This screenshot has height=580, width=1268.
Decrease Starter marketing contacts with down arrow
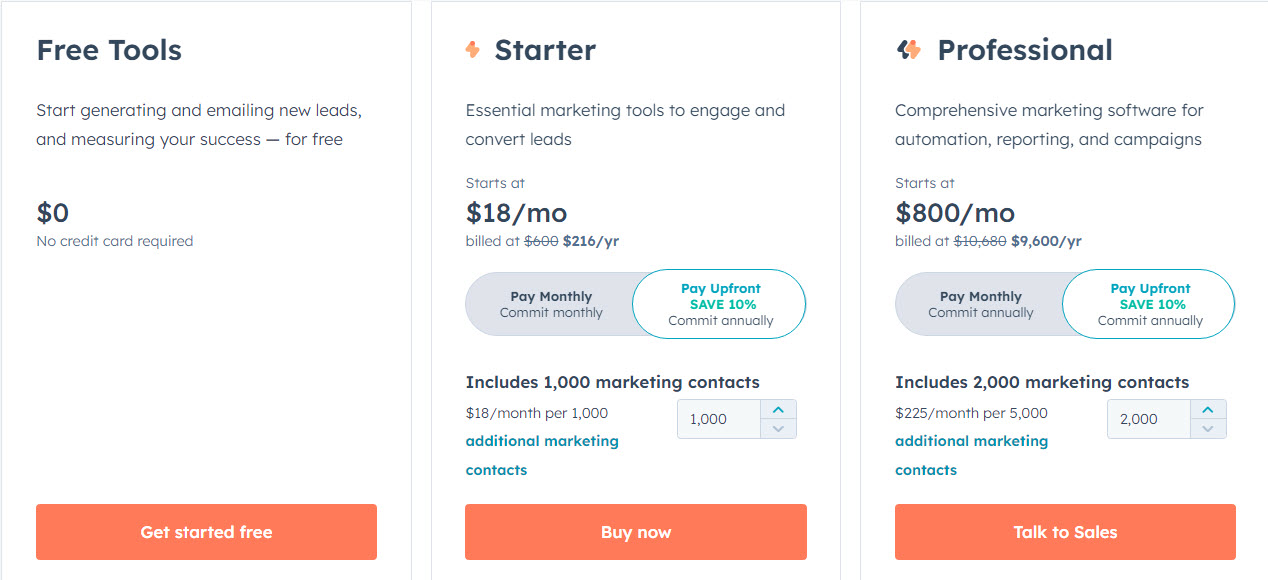(778, 428)
